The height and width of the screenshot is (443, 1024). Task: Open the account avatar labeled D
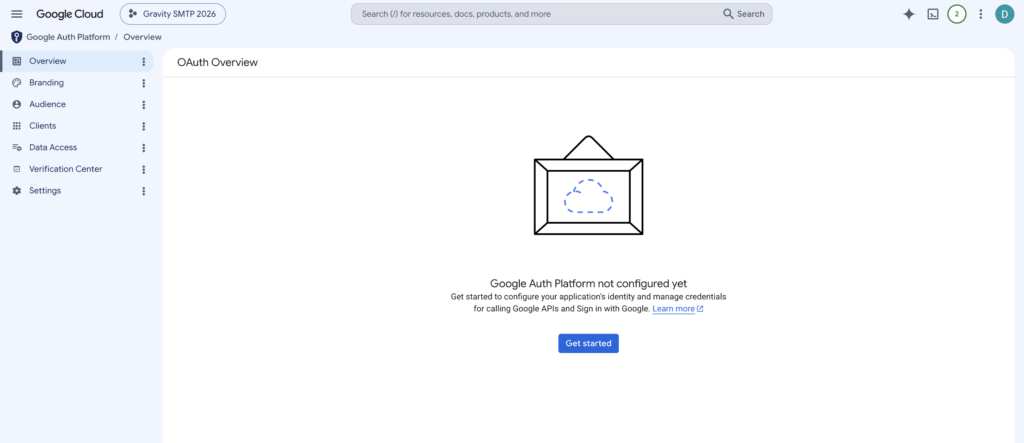1004,14
